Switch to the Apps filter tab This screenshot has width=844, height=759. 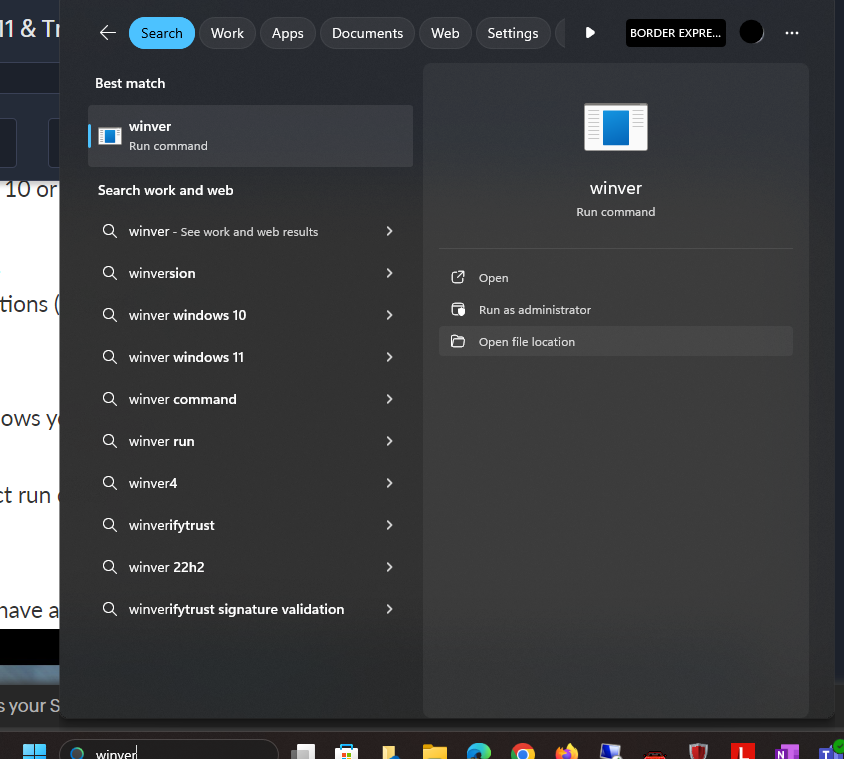287,33
